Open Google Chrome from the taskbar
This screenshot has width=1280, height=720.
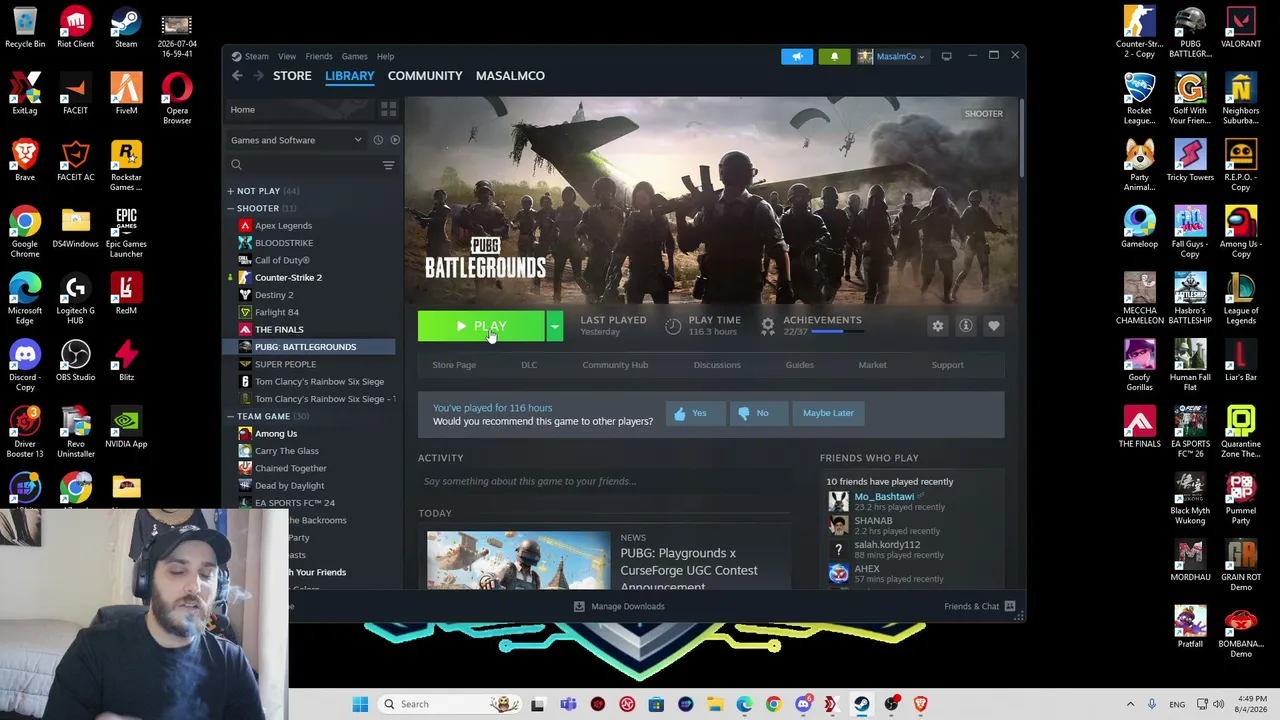click(773, 704)
